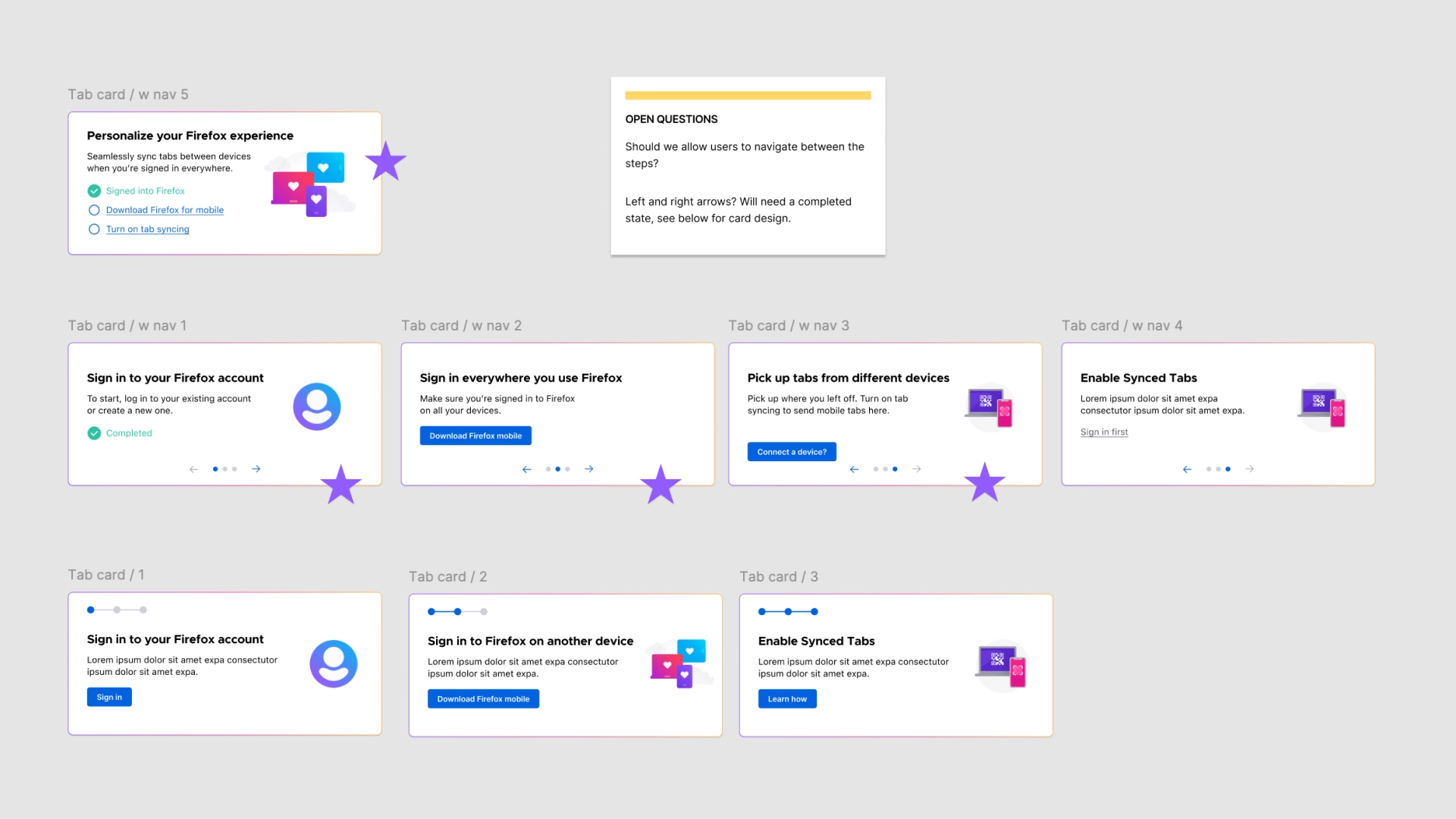Screen dimensions: 1456x819
Task: Click the Turn on tab syncing link
Action: [x=148, y=229]
